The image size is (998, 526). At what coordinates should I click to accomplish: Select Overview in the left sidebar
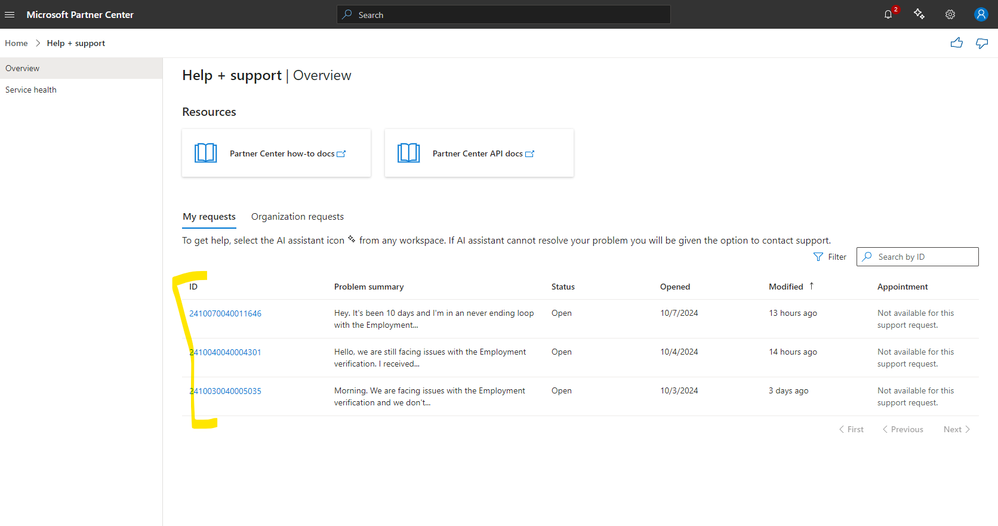click(x=81, y=68)
